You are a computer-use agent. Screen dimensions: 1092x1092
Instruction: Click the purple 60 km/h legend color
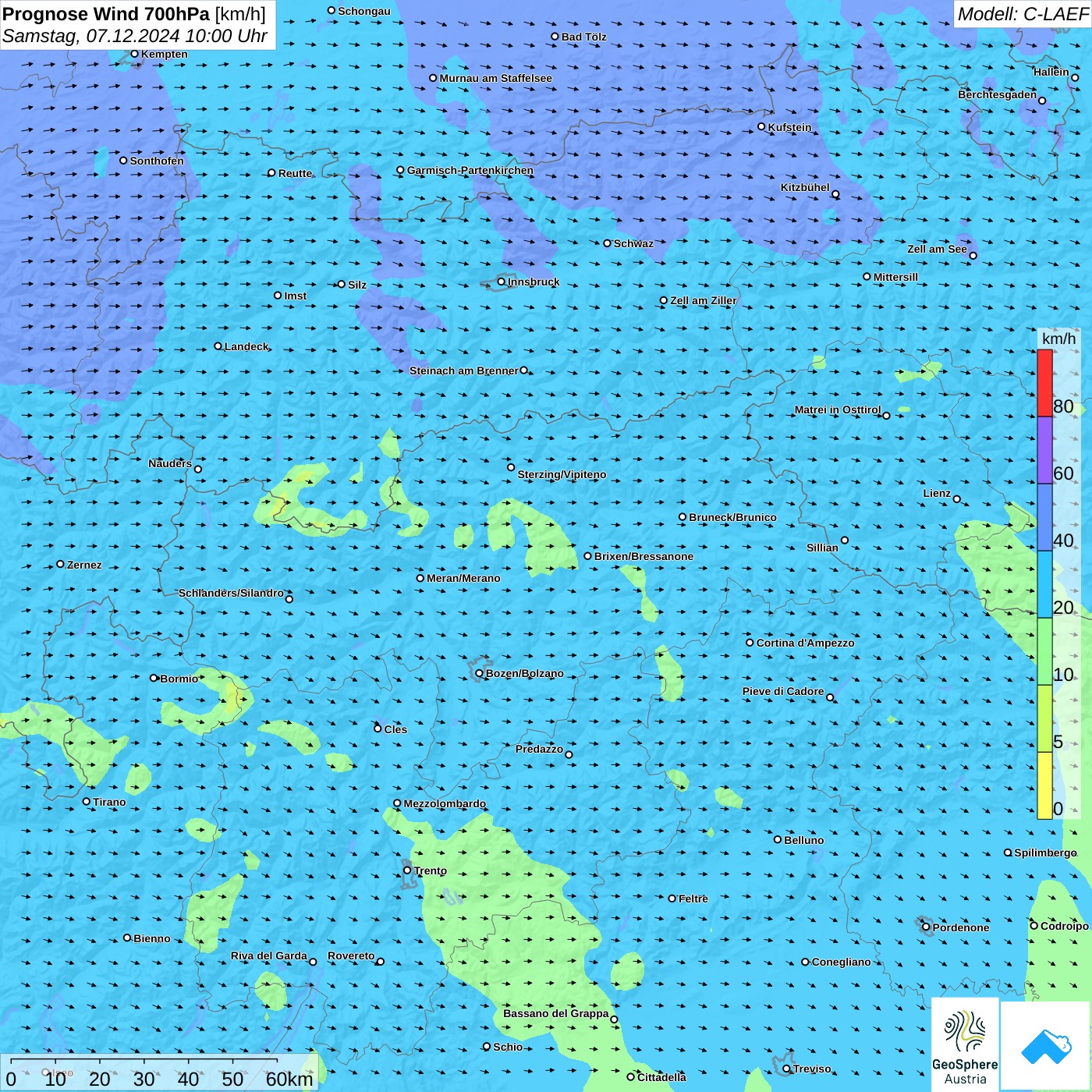1044,450
